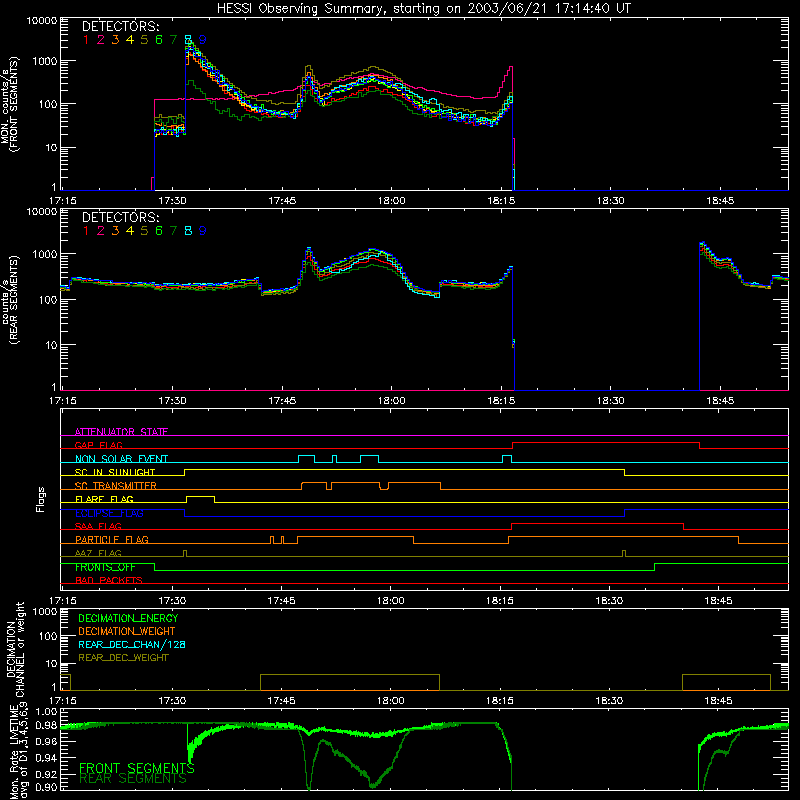Click DETECTORS: label in front segments panel
This screenshot has width=800, height=800.
[120, 26]
